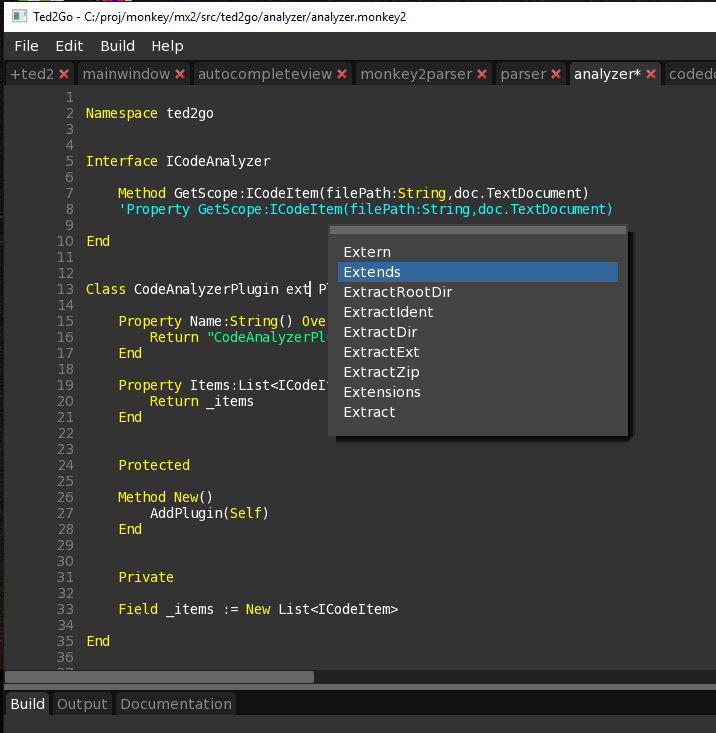Show the Output panel tab
The image size is (716, 733).
point(82,704)
